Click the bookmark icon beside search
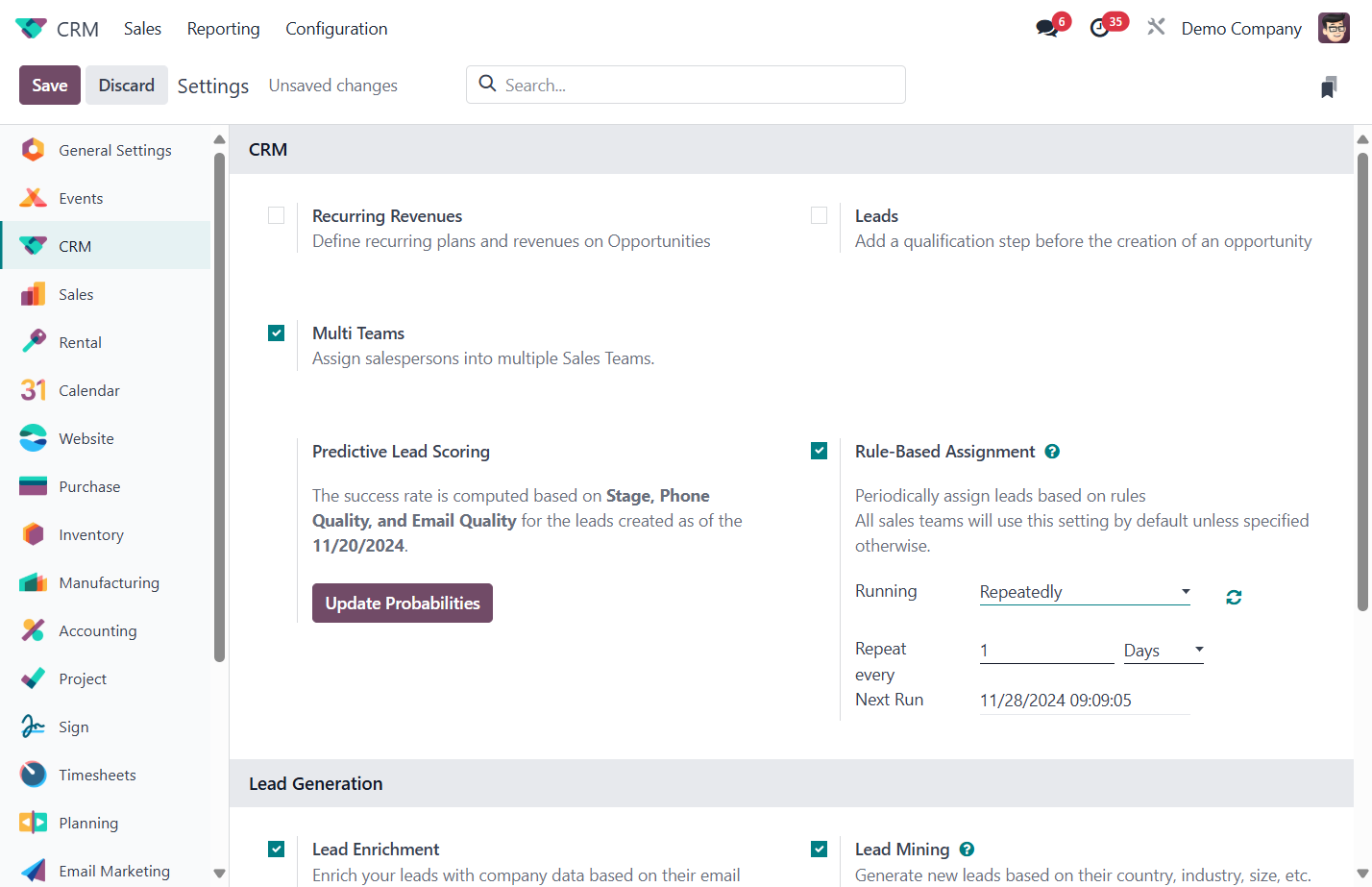This screenshot has width=1372, height=887. tap(1329, 86)
